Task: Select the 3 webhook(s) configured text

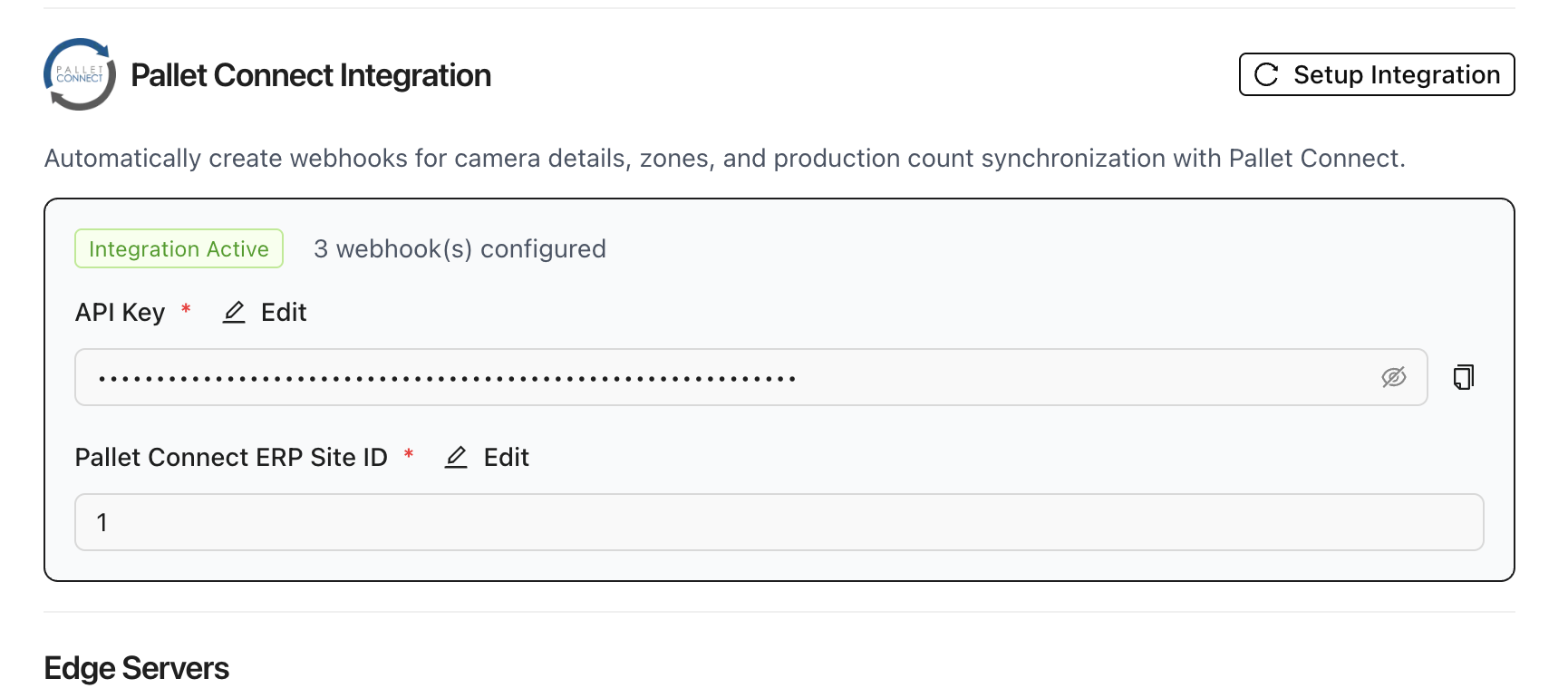Action: coord(460,248)
